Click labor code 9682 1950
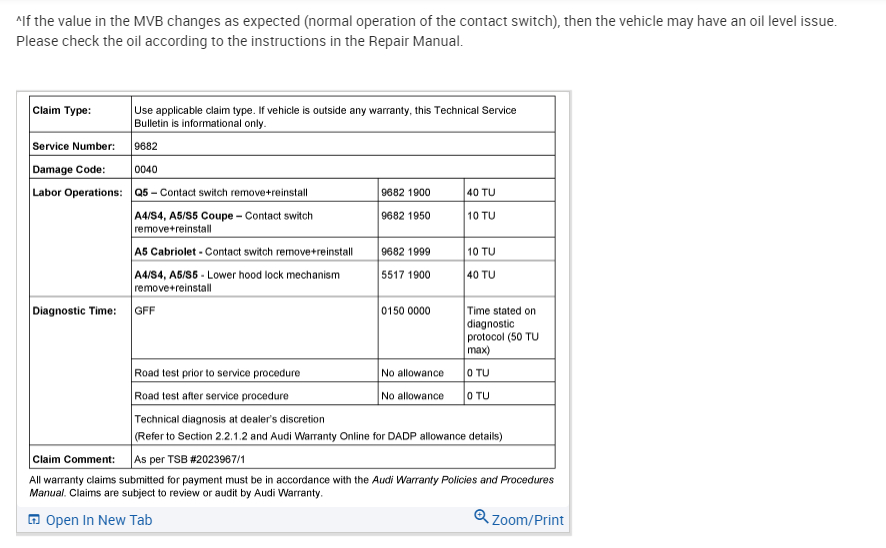The image size is (886, 548). [406, 215]
